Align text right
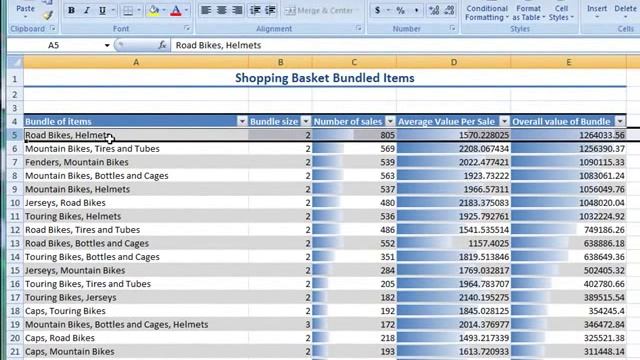 237,10
